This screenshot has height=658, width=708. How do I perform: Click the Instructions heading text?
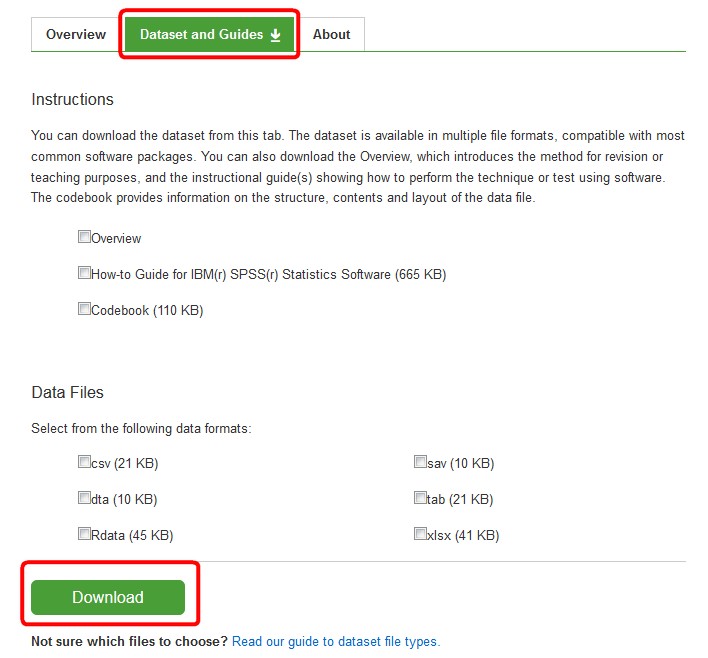click(72, 99)
